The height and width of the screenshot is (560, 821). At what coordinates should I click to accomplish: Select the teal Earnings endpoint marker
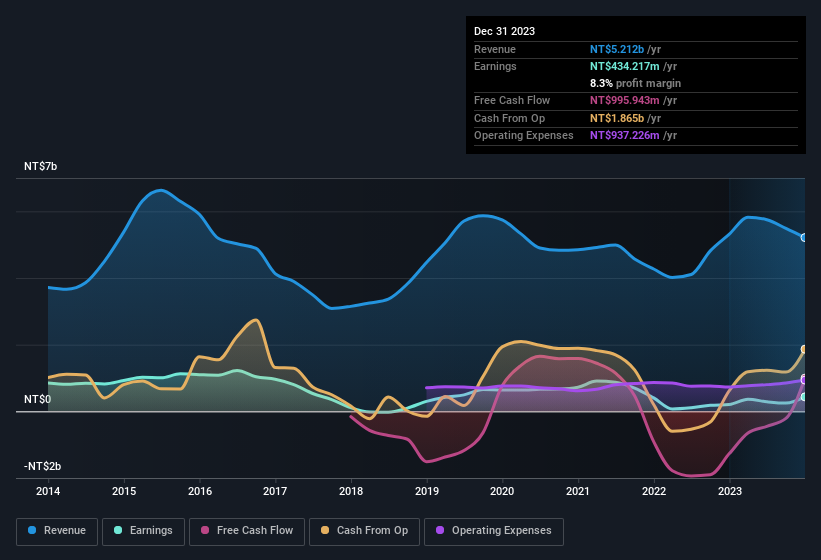pyautogui.click(x=804, y=397)
